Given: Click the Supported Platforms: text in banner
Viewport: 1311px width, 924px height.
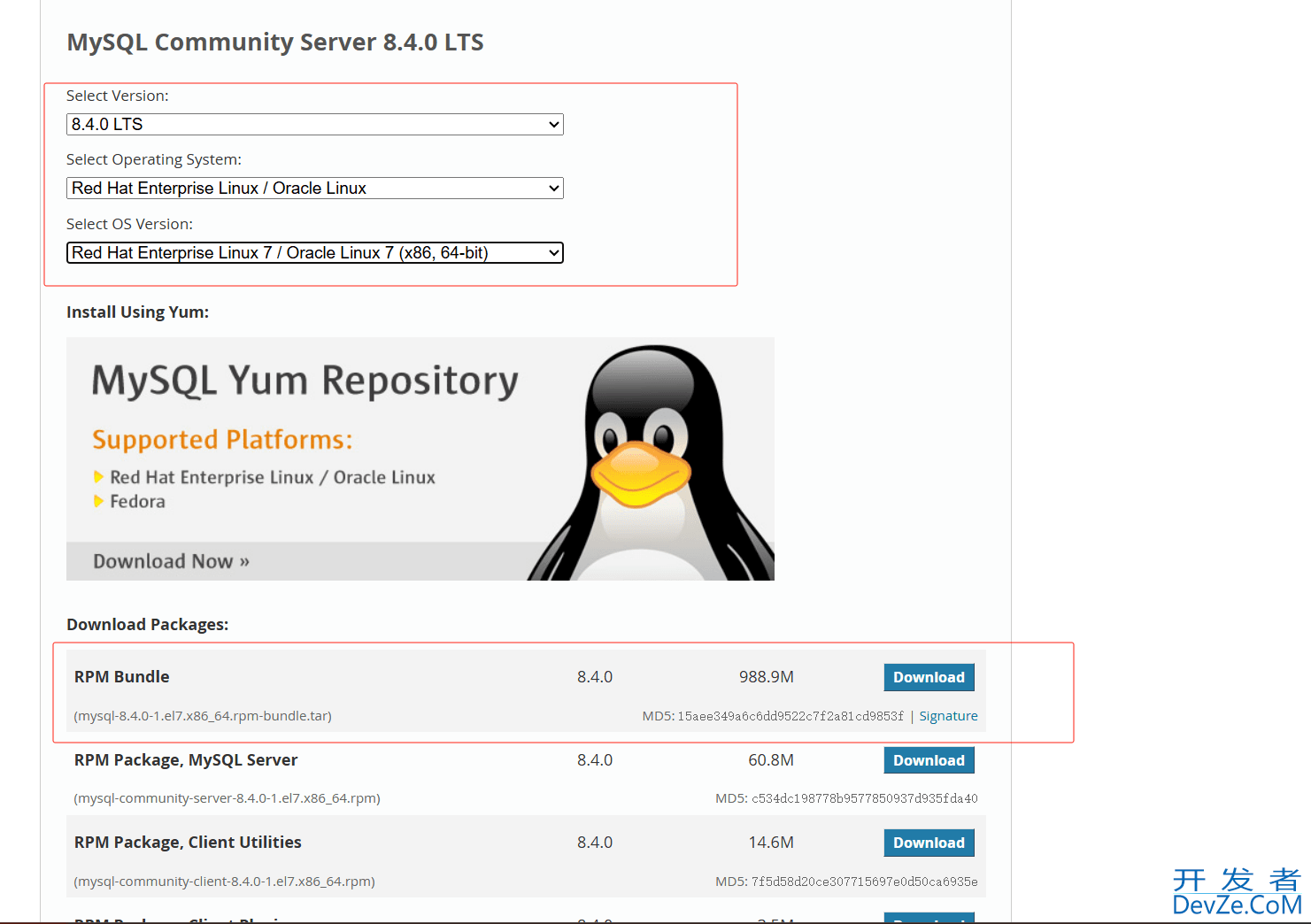Looking at the screenshot, I should coord(222,440).
